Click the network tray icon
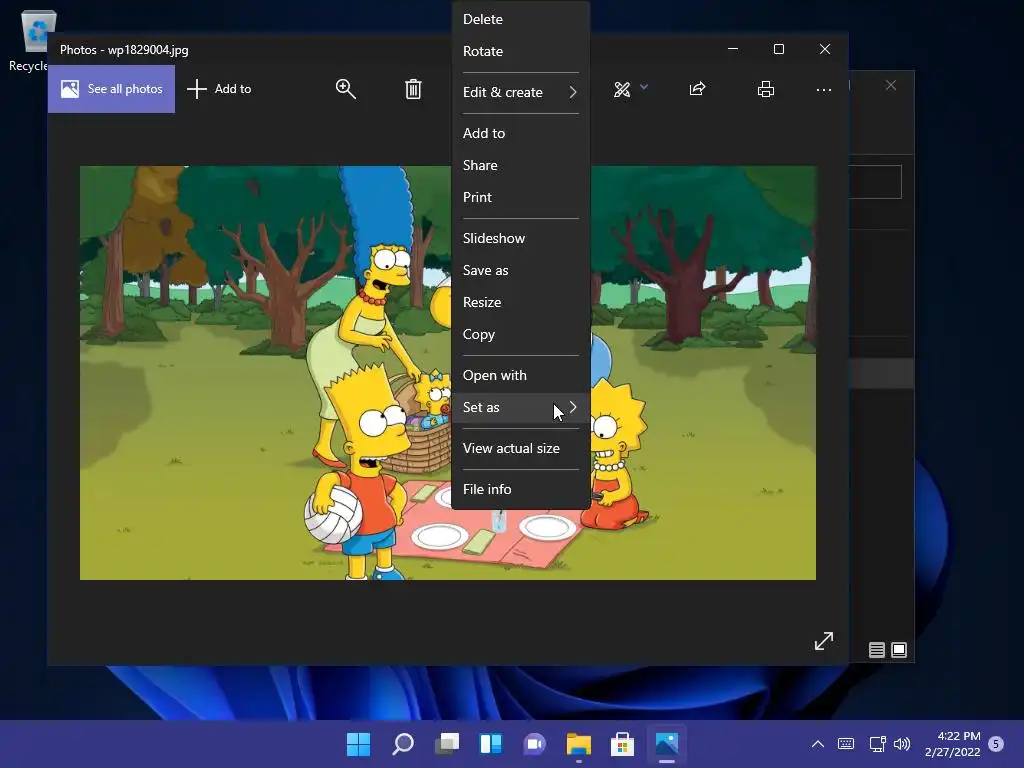Image resolution: width=1024 pixels, height=768 pixels. 877,744
